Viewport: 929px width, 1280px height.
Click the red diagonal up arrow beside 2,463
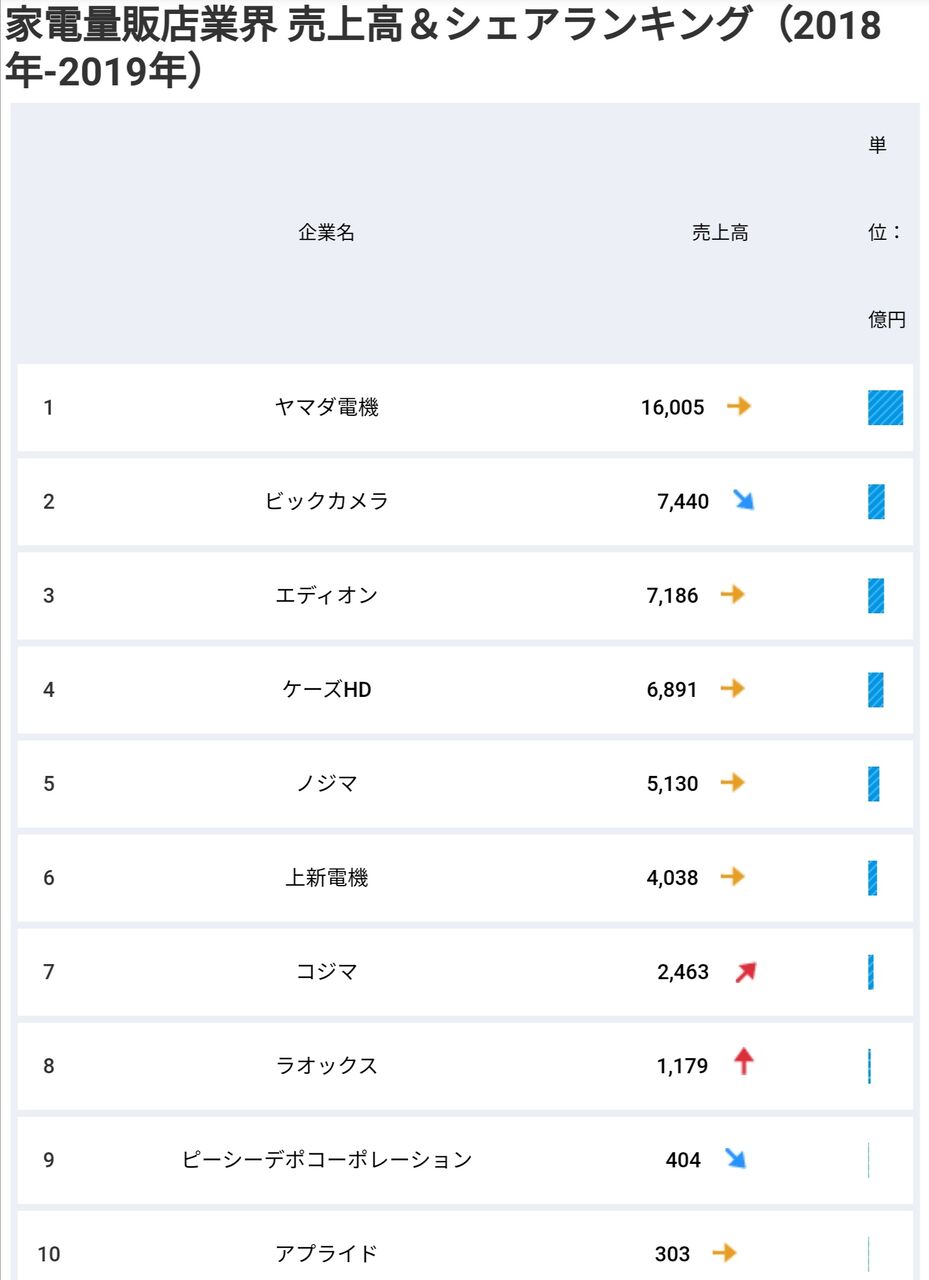point(745,971)
